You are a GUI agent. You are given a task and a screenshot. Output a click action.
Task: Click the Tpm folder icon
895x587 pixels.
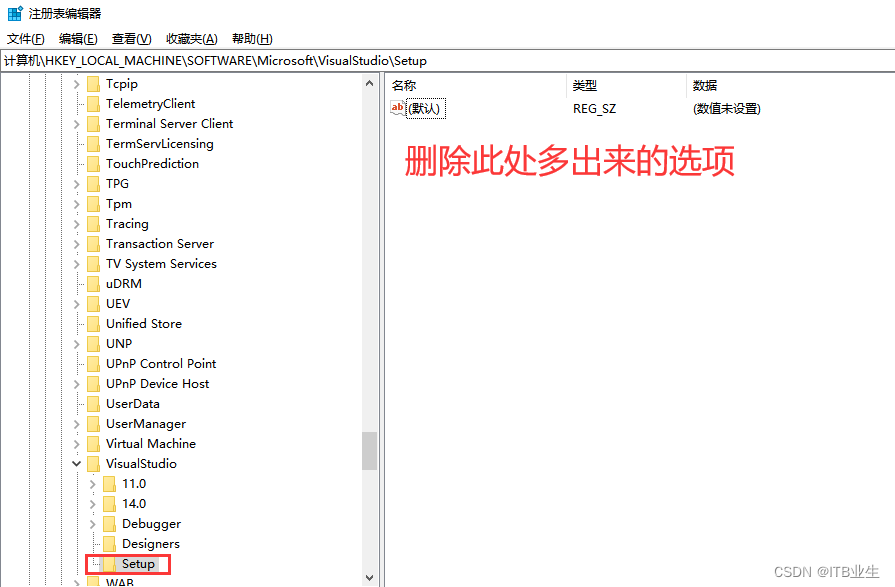click(x=93, y=204)
